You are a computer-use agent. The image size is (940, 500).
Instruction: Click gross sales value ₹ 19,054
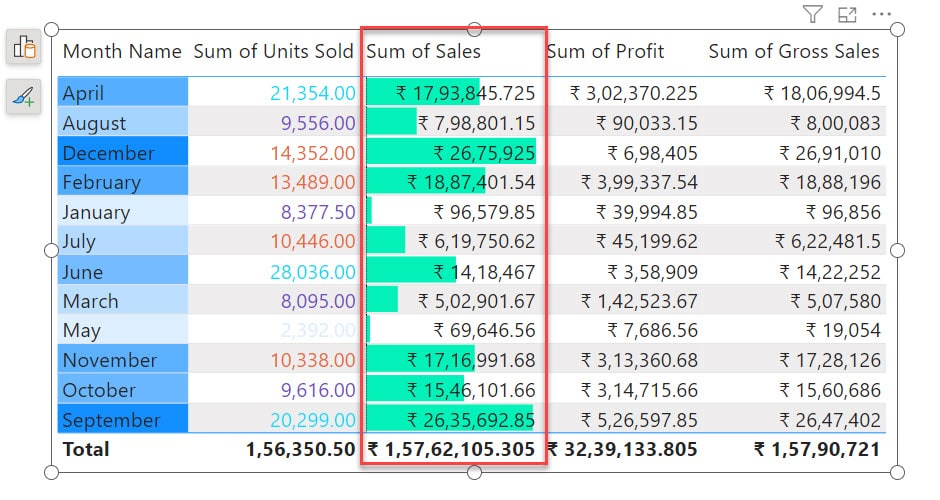coord(843,330)
